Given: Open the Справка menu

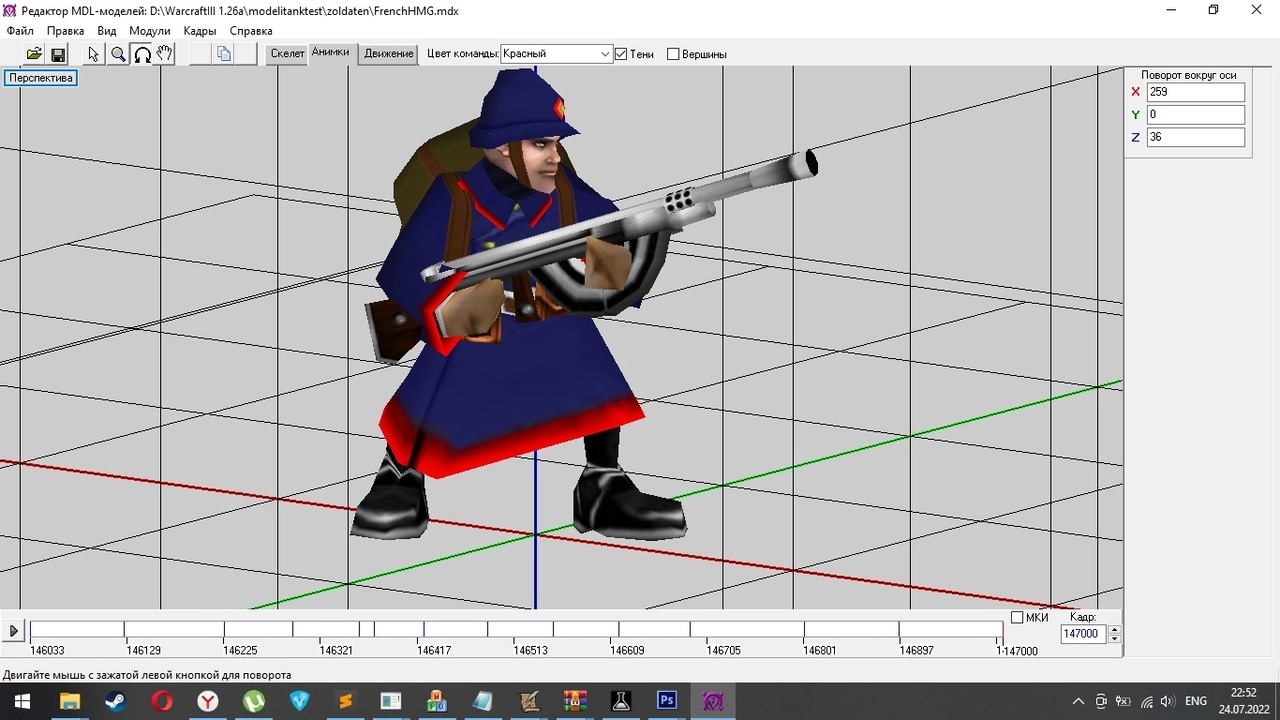Looking at the screenshot, I should pos(251,31).
